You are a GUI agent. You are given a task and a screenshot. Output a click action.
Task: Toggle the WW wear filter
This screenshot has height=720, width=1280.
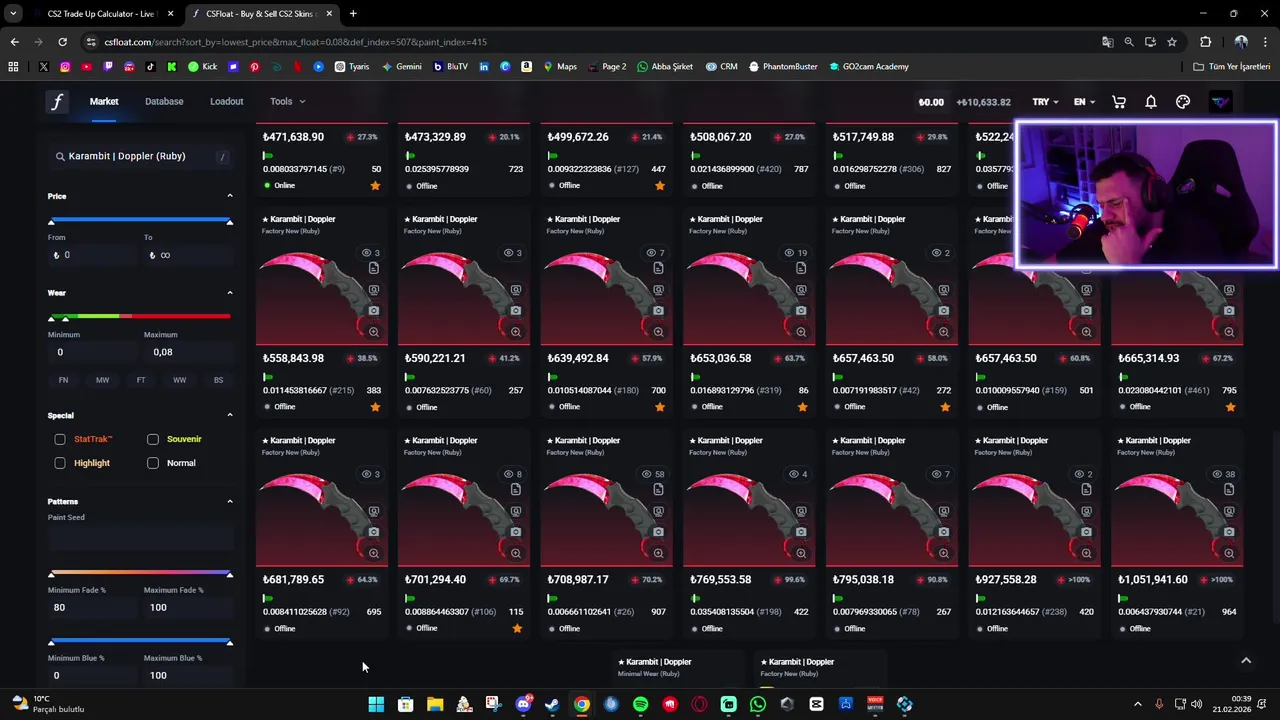point(179,380)
